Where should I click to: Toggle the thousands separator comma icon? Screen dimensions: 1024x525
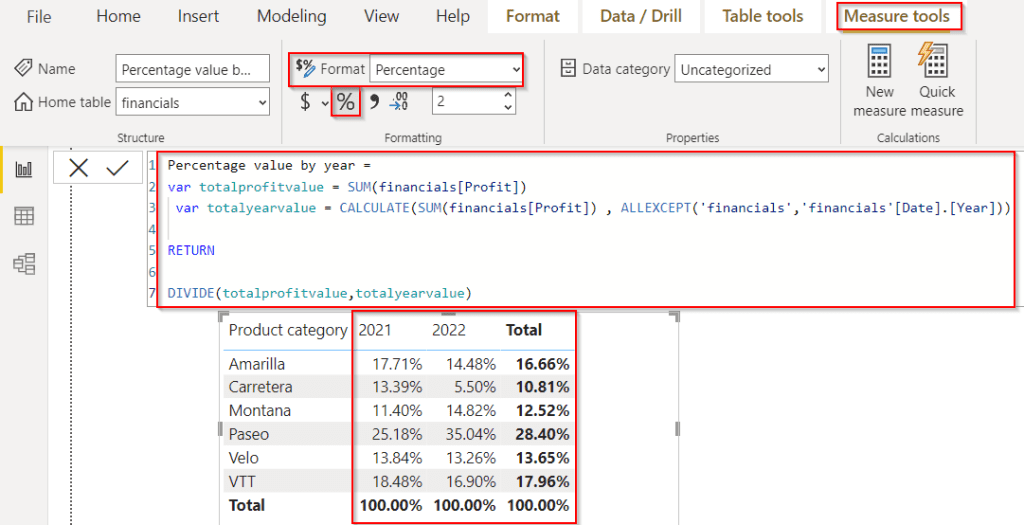pyautogui.click(x=374, y=101)
